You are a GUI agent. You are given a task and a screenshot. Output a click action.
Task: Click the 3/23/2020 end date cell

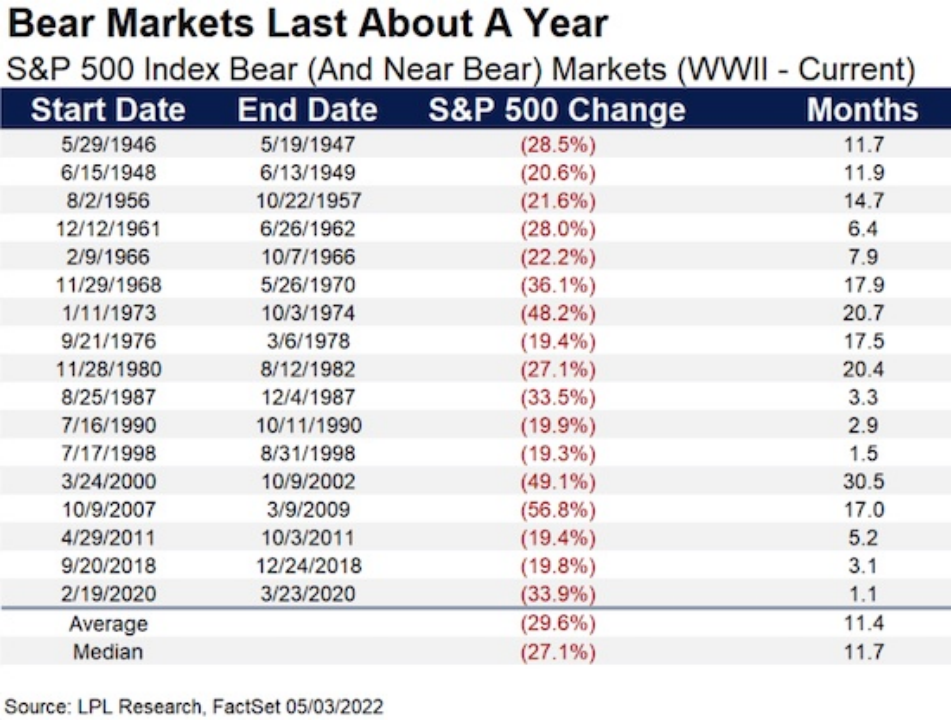point(307,594)
